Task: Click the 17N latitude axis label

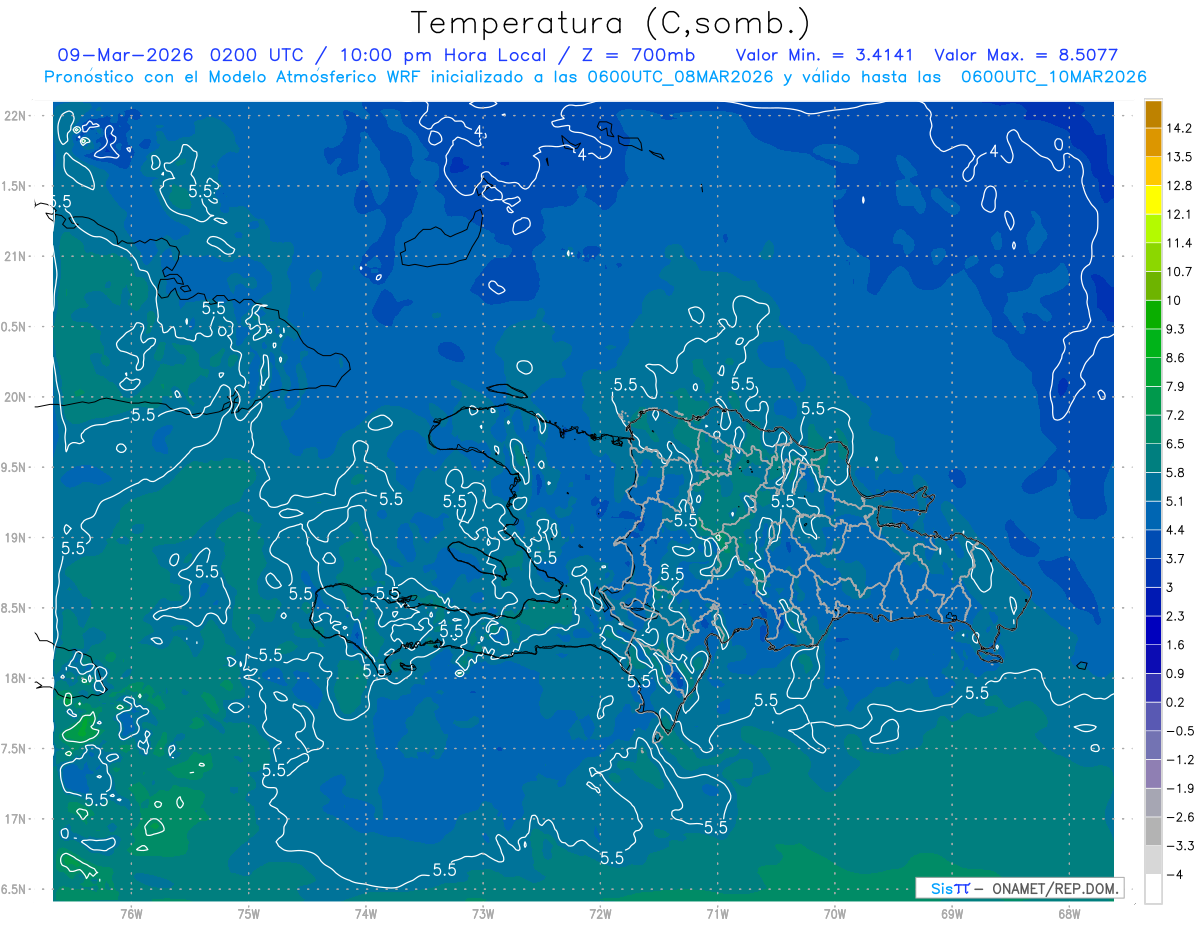Action: click(15, 820)
